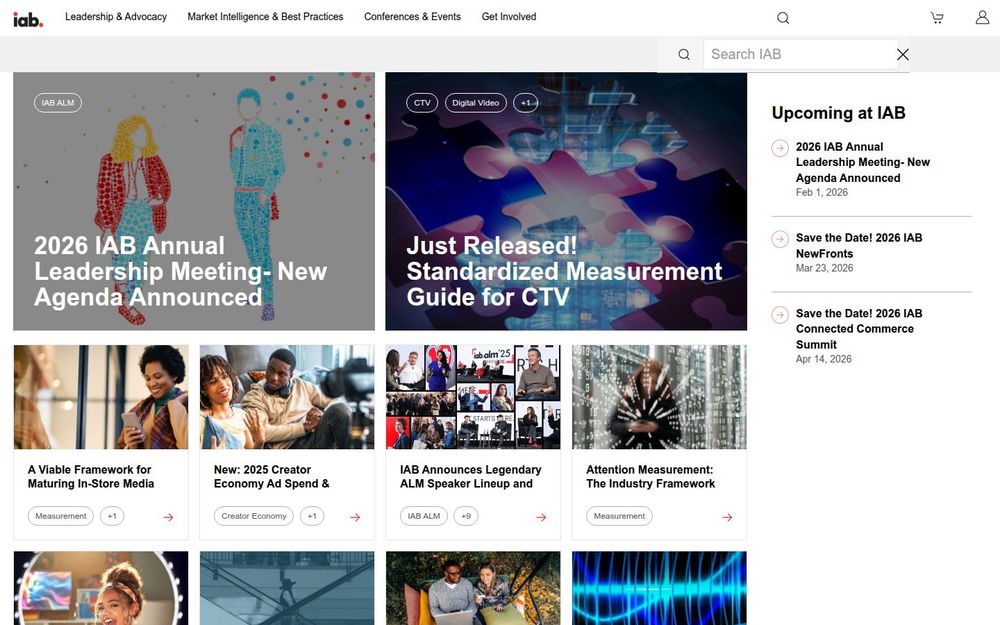Open upcoming 2026 IAB Annual Leadership Meeting link
Screen dimensions: 1000x625
click(862, 162)
